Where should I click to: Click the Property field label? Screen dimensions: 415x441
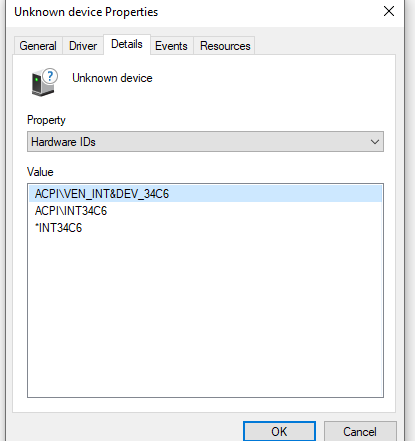(x=46, y=120)
